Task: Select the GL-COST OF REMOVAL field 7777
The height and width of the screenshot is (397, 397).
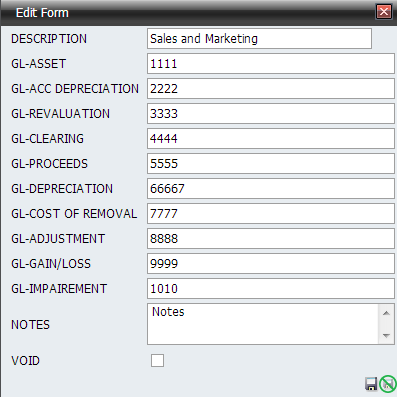Action: click(271, 214)
